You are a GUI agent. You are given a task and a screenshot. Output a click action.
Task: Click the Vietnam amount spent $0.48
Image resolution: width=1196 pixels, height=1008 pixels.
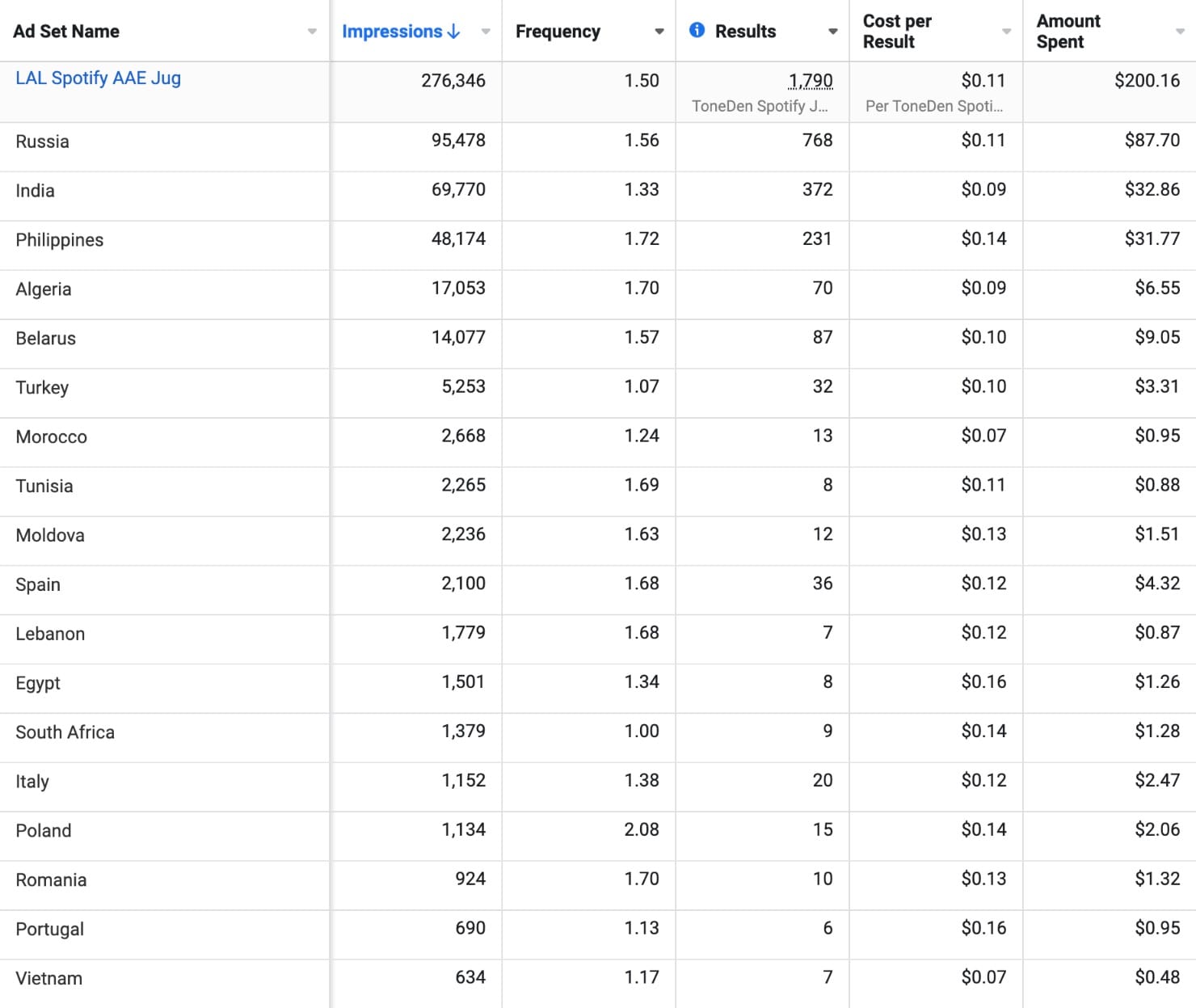click(1157, 977)
